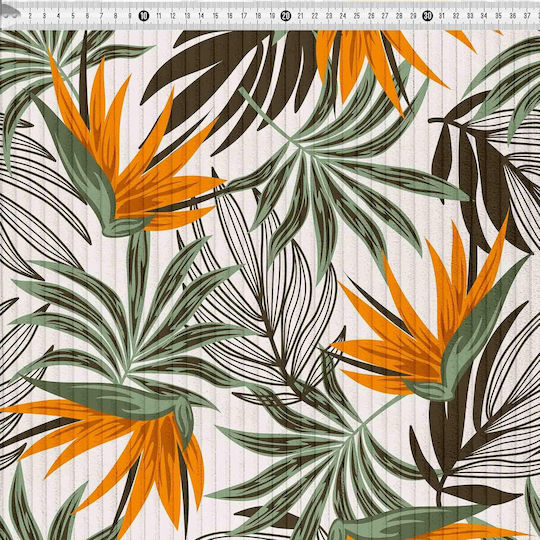Click the number 2 on ruler
The image size is (540, 540).
tap(30, 16)
